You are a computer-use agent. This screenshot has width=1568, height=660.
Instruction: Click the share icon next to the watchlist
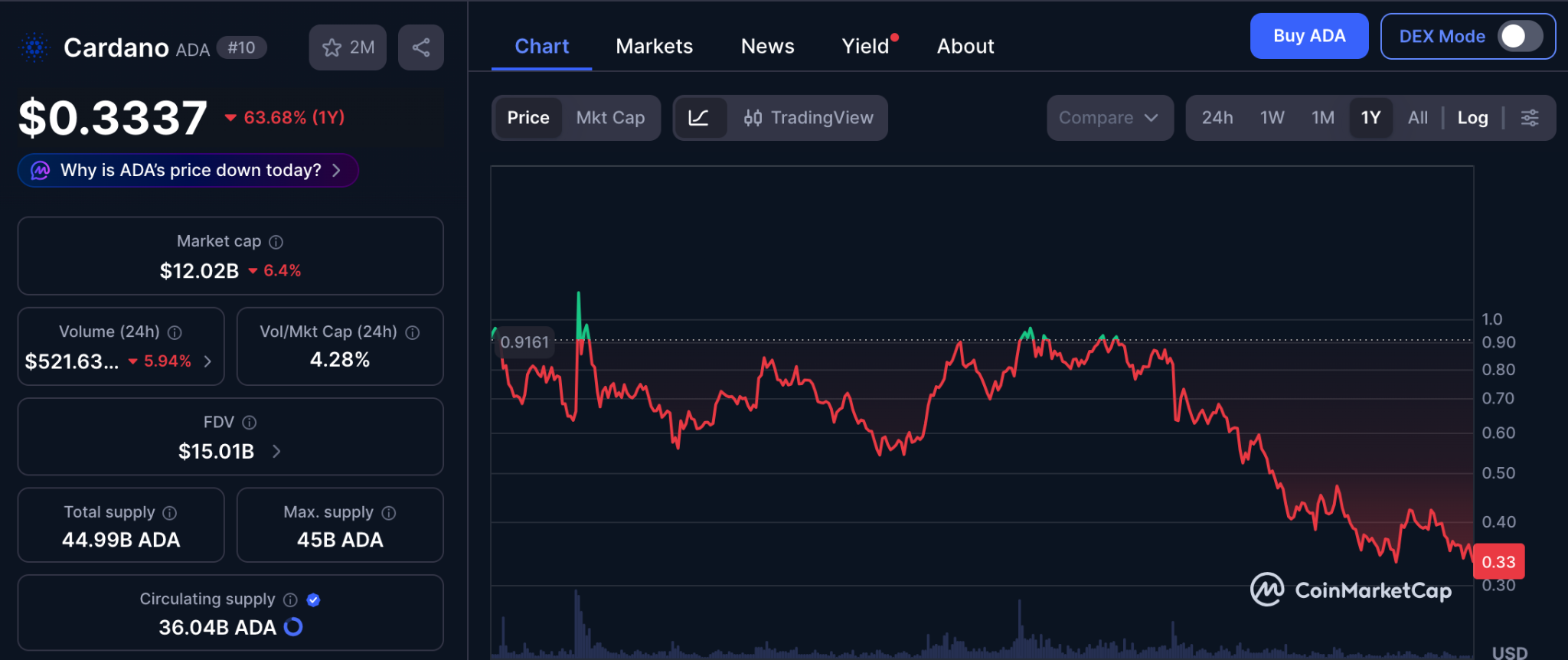[420, 47]
